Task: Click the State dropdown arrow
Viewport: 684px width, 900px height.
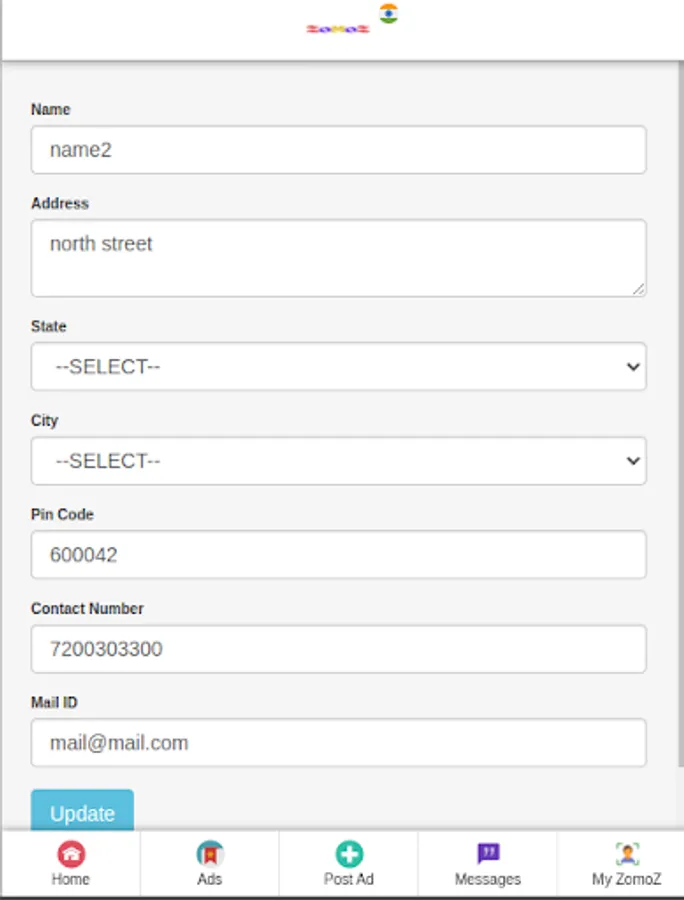Action: click(632, 367)
